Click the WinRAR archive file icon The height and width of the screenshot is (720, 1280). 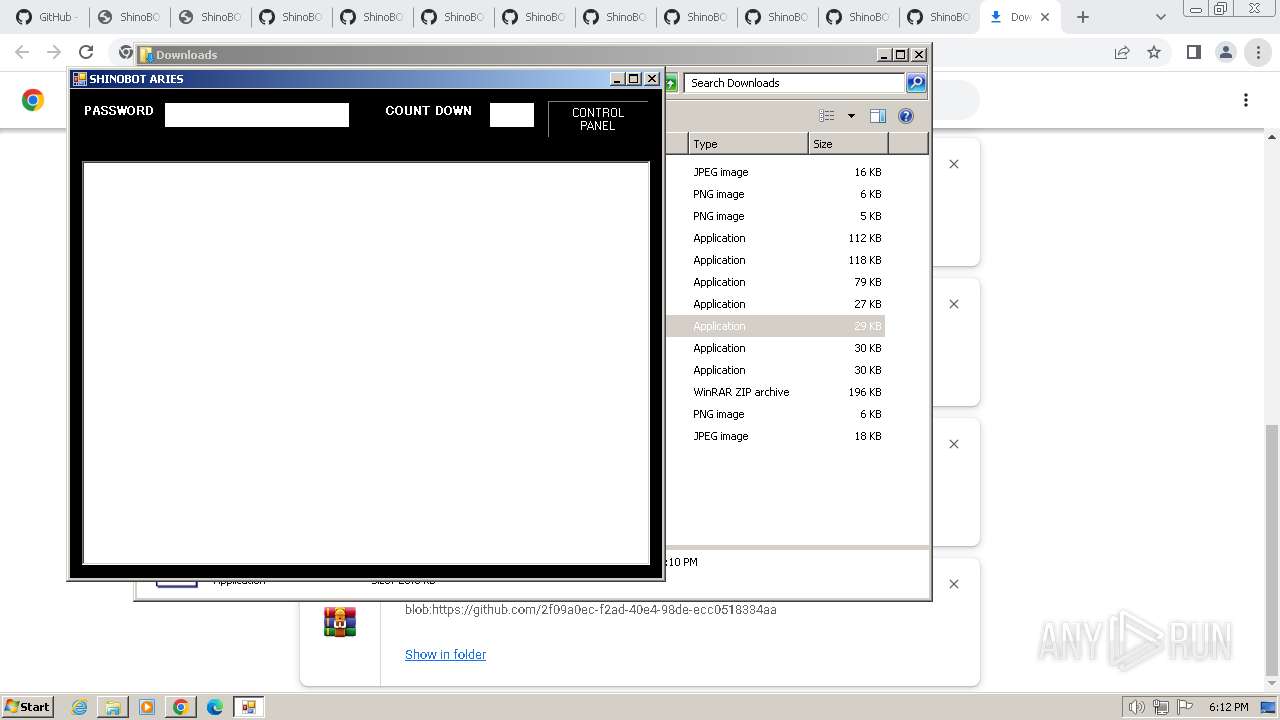pos(340,621)
